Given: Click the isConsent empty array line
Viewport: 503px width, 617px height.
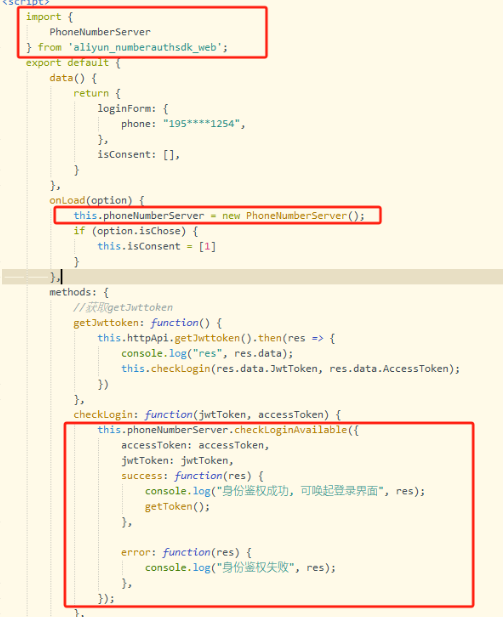Looking at the screenshot, I should [139, 155].
